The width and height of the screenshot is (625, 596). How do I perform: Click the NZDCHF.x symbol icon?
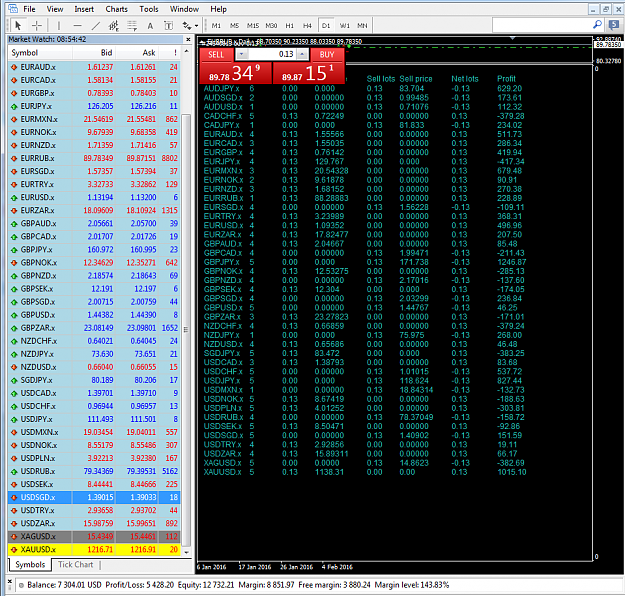click(x=14, y=341)
